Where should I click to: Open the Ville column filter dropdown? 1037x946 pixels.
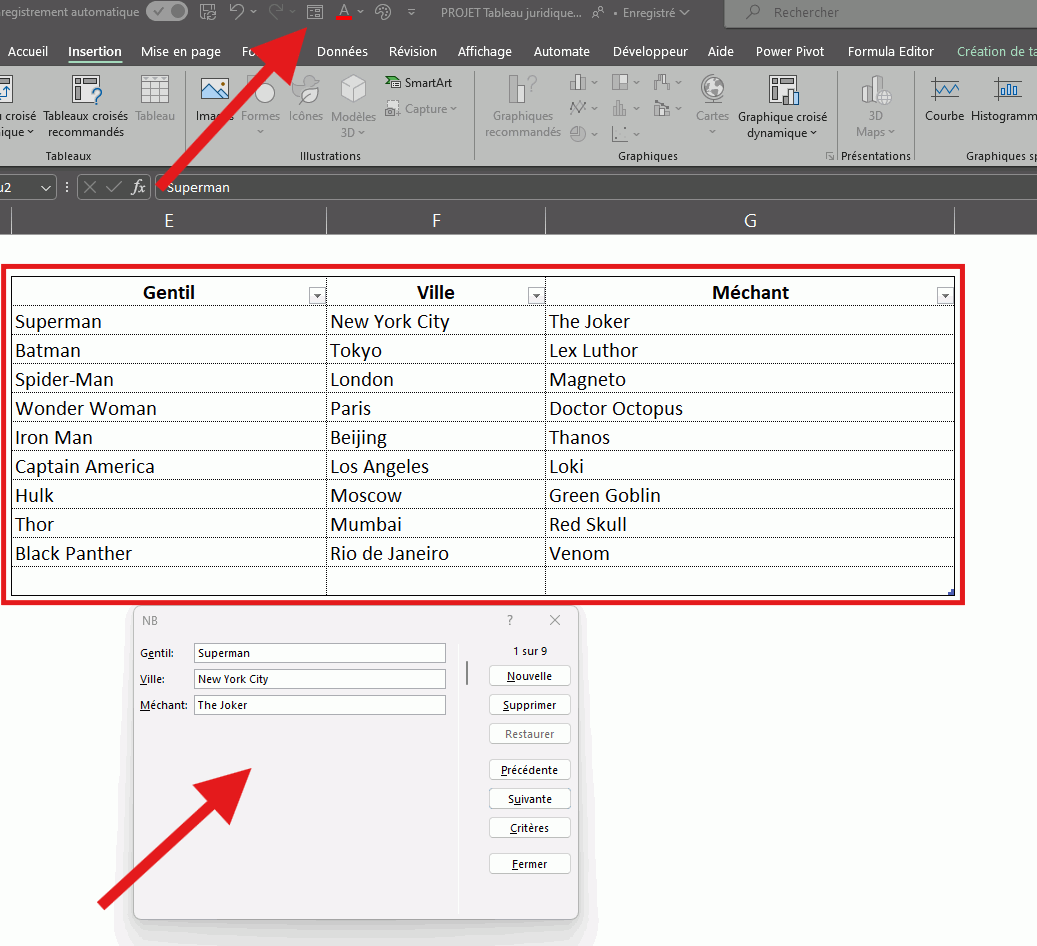coord(536,296)
